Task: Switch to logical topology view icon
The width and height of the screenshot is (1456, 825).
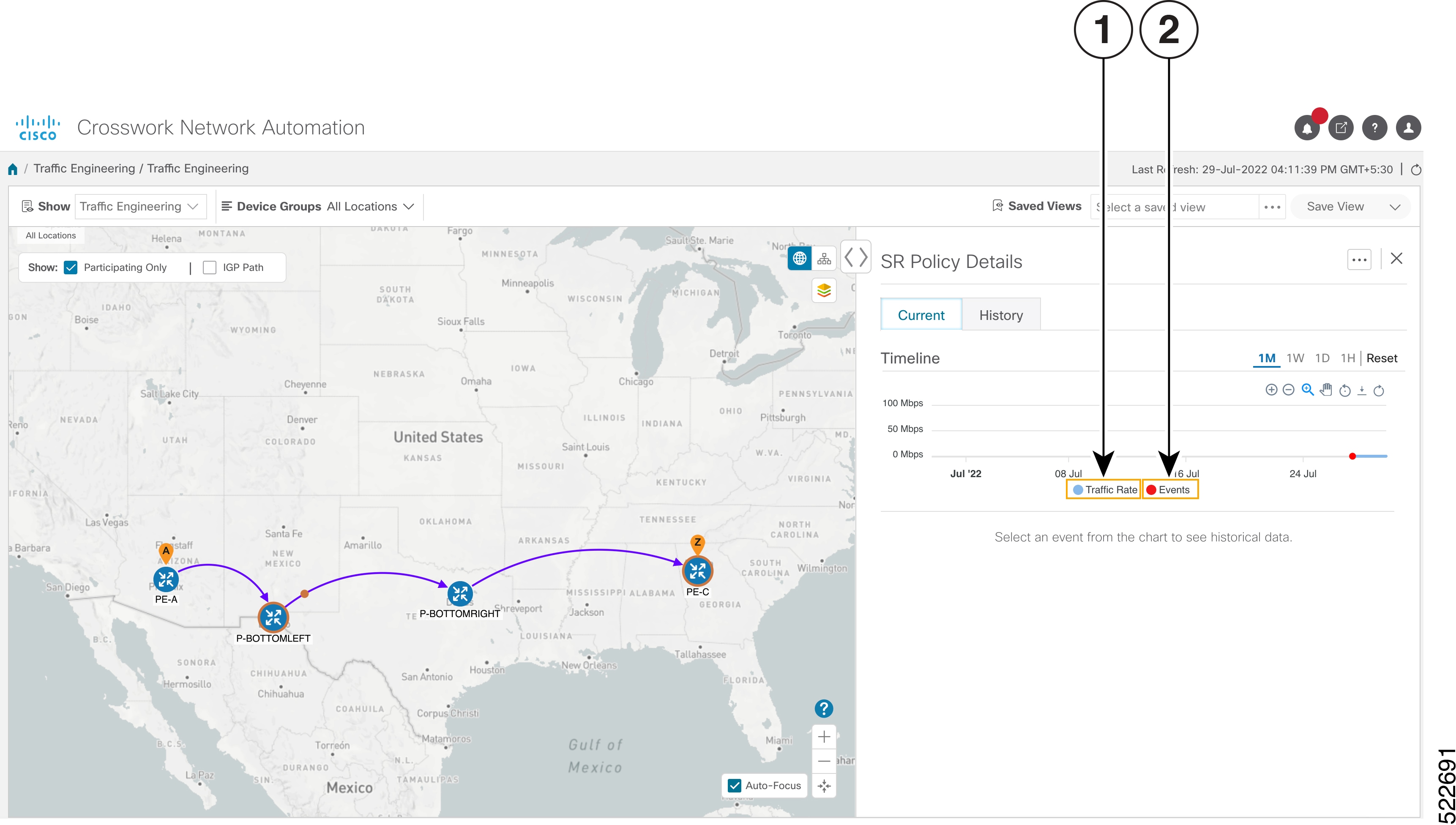Action: [824, 259]
